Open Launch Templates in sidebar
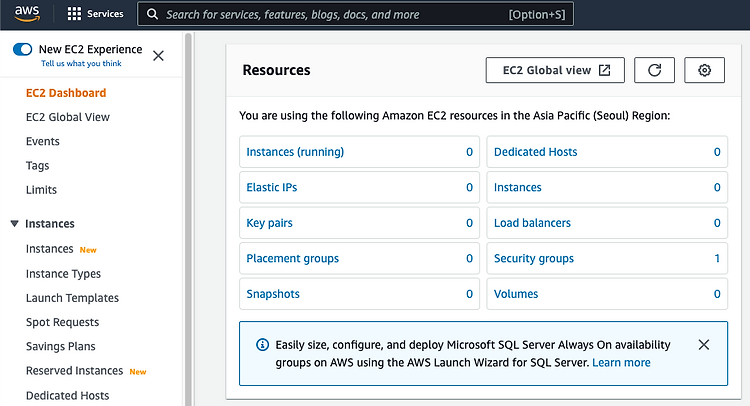 click(72, 298)
